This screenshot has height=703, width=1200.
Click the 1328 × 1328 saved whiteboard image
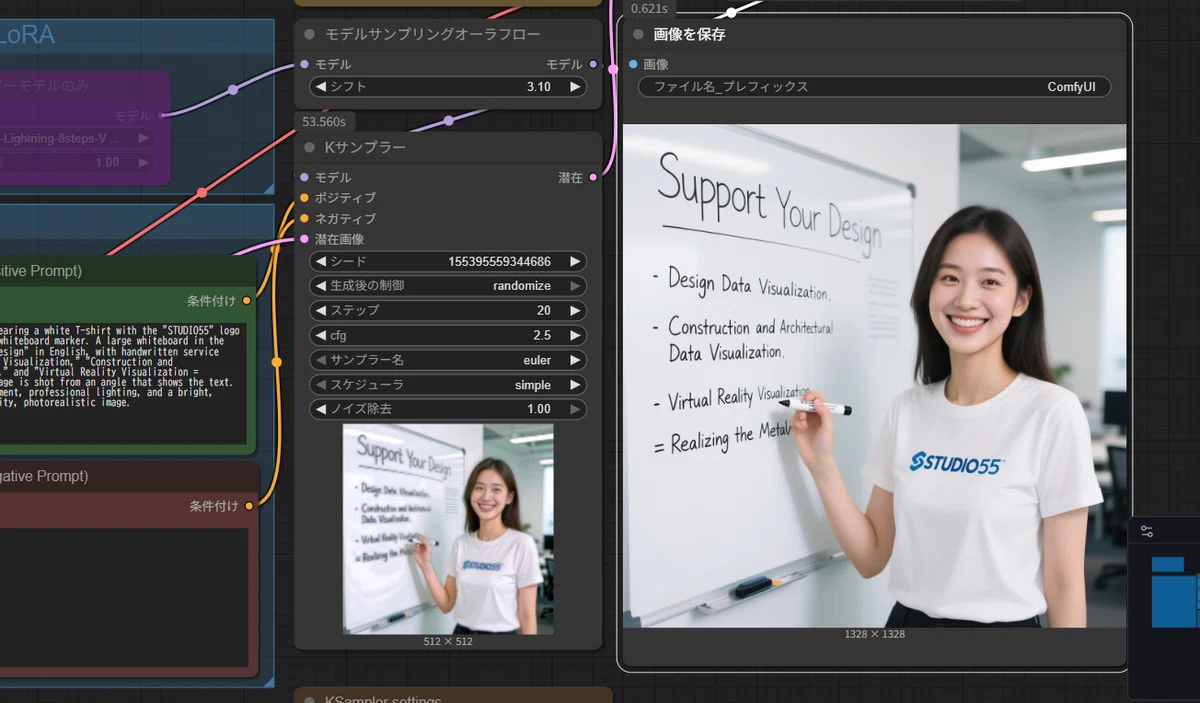(x=874, y=376)
